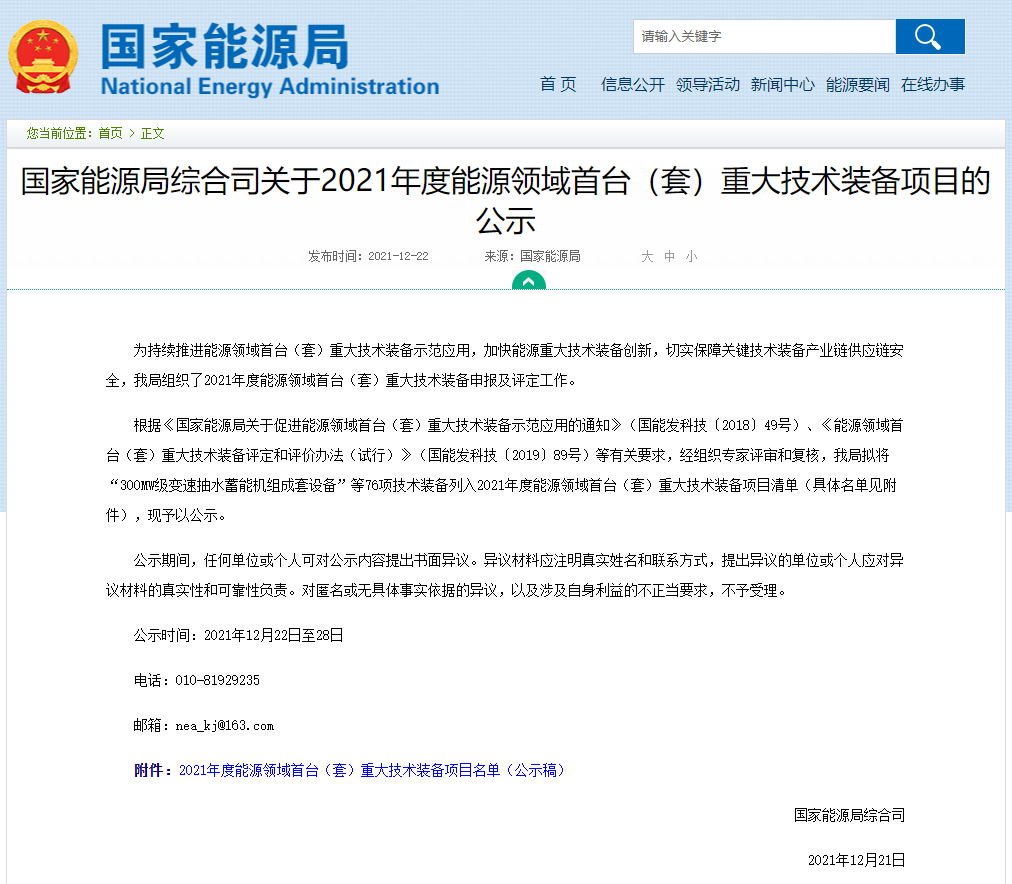Open the 2021年度 项目名单（公示稿） attachment link
The image size is (1012, 884).
[x=371, y=770]
